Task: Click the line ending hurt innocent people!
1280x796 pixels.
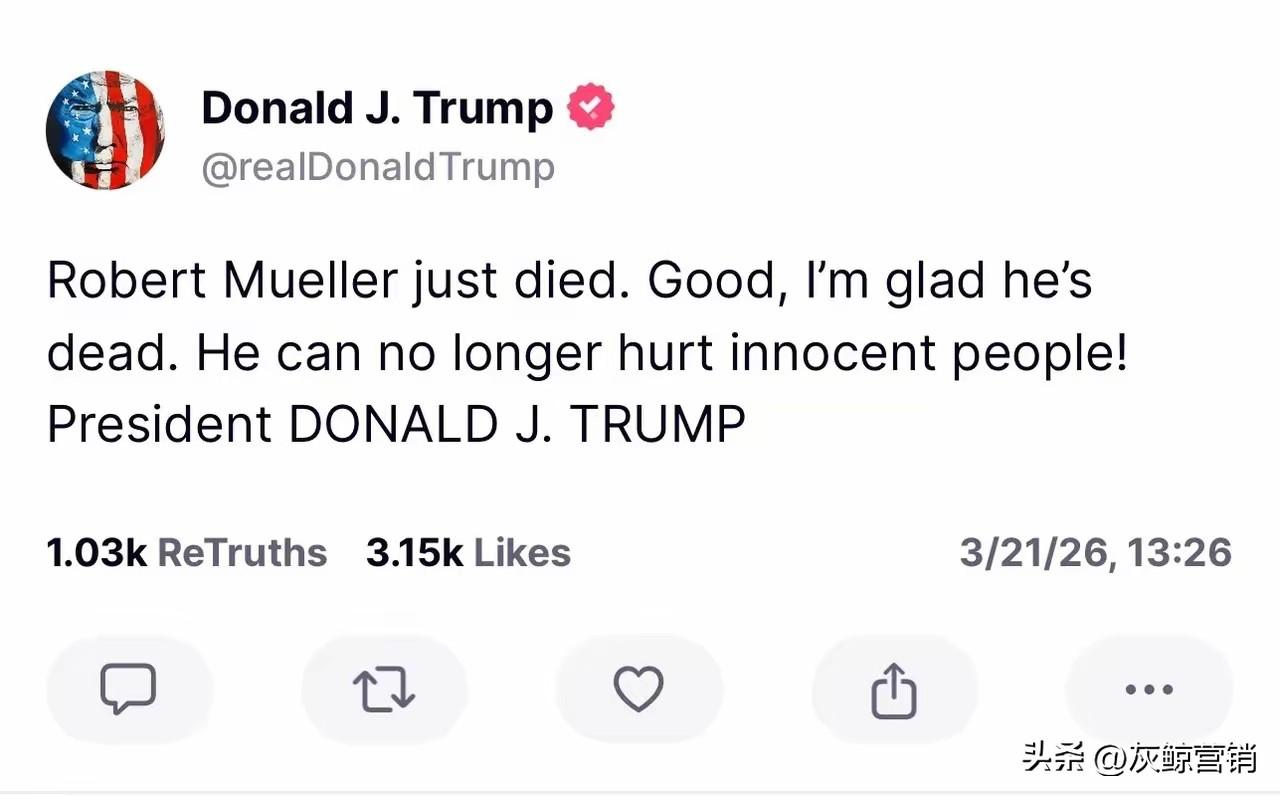Action: [587, 354]
